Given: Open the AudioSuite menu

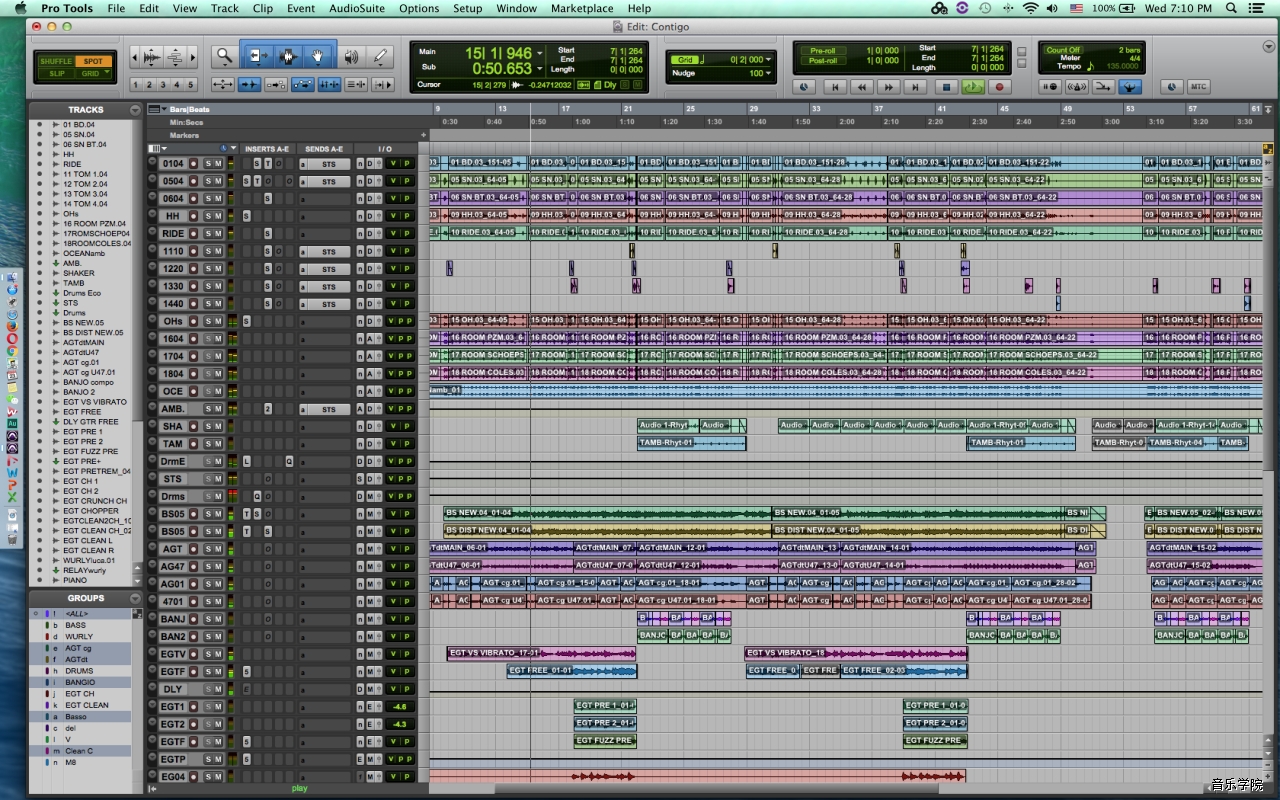Looking at the screenshot, I should click(x=357, y=8).
